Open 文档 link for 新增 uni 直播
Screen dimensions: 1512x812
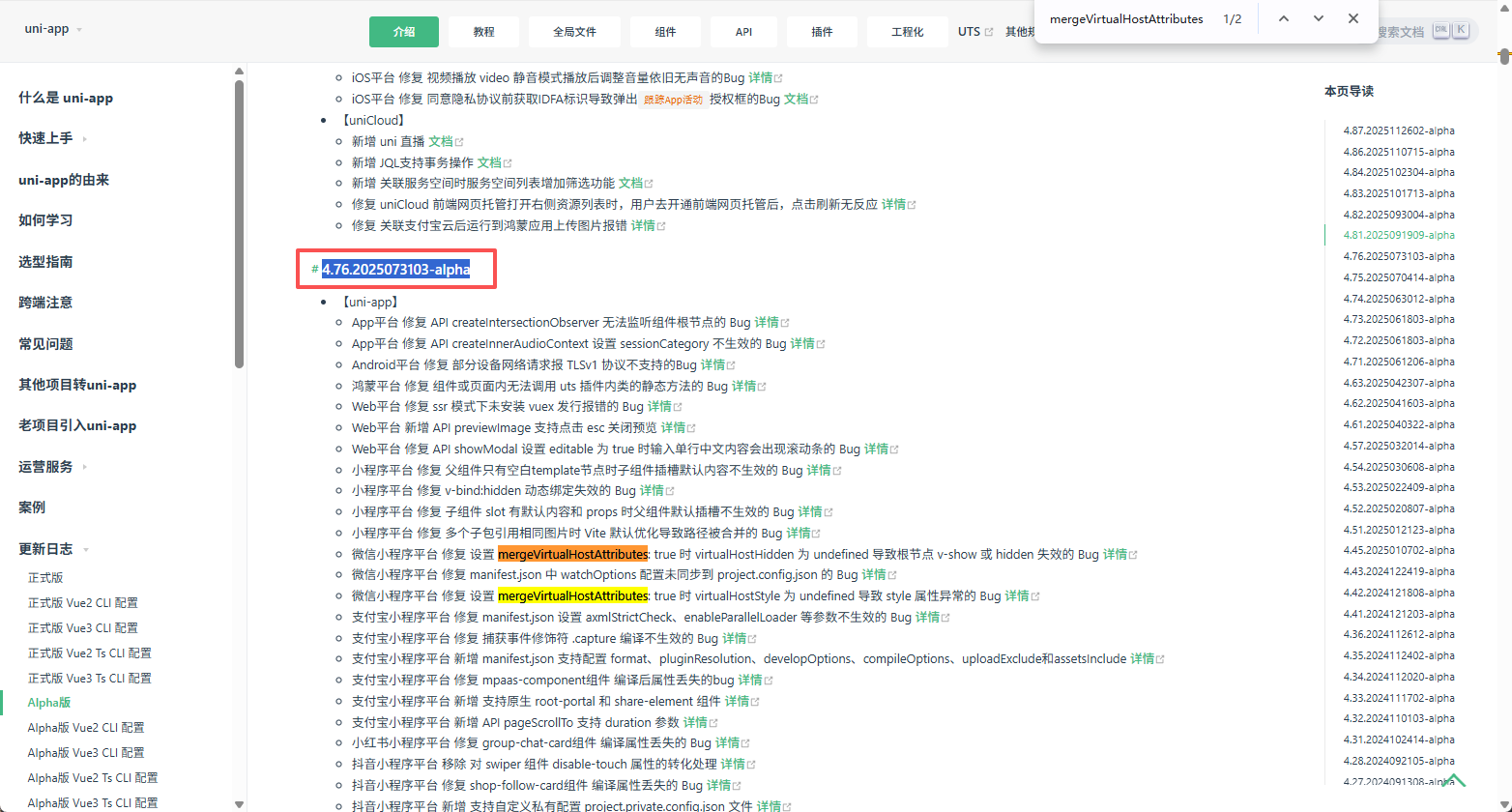(x=441, y=142)
